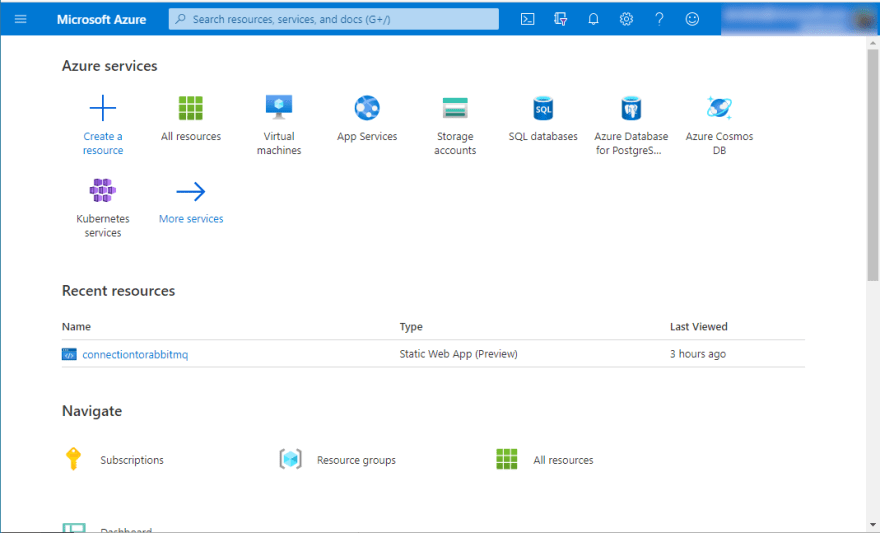
Task: Open the App Services icon
Action: tap(367, 108)
